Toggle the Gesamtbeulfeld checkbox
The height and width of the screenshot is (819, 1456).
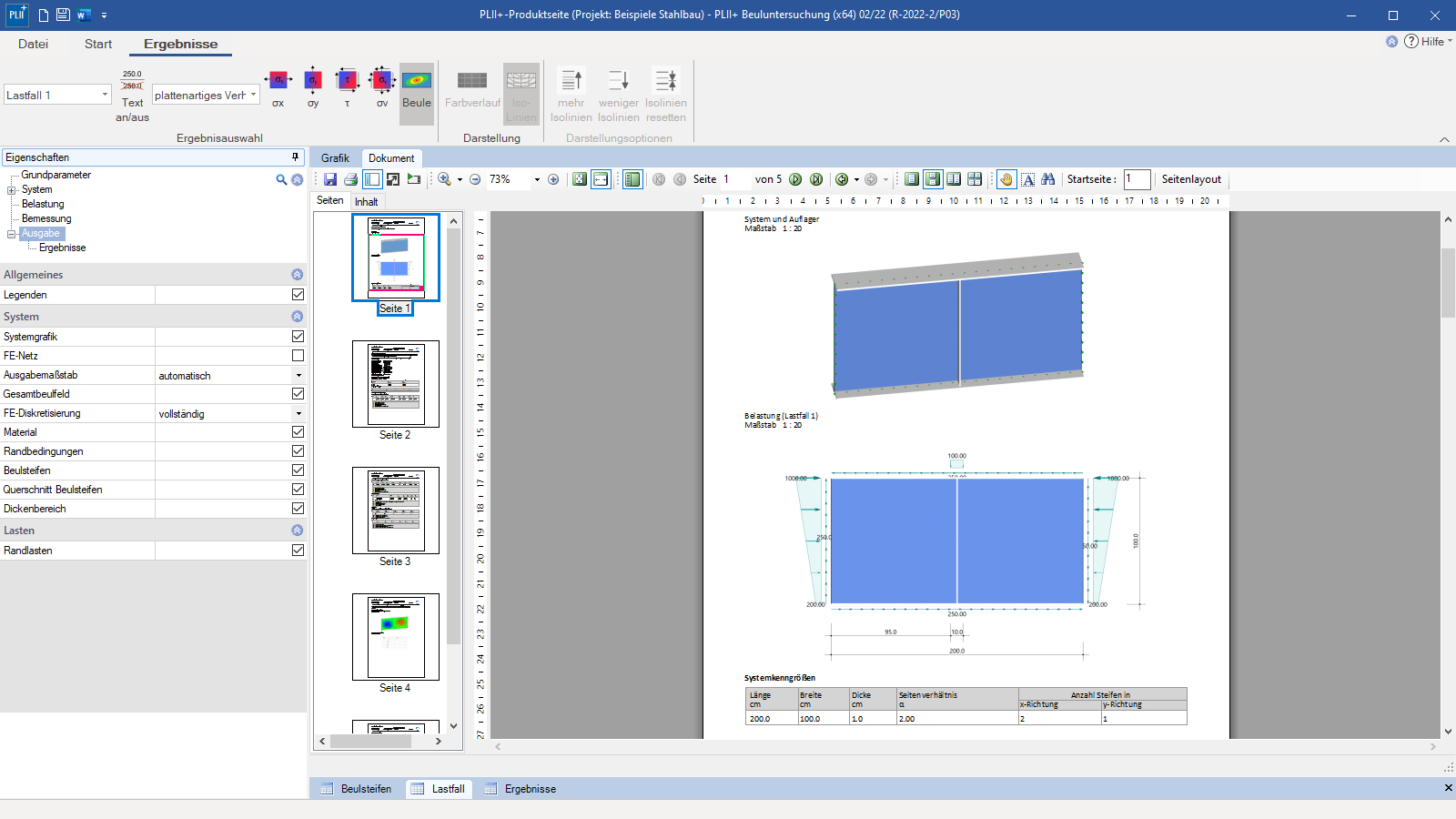click(x=298, y=394)
